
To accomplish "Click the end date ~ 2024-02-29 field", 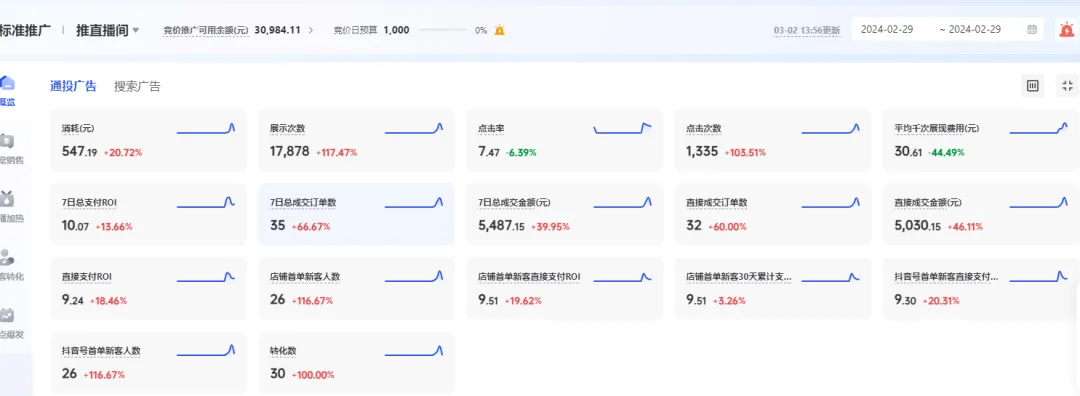I will (970, 30).
